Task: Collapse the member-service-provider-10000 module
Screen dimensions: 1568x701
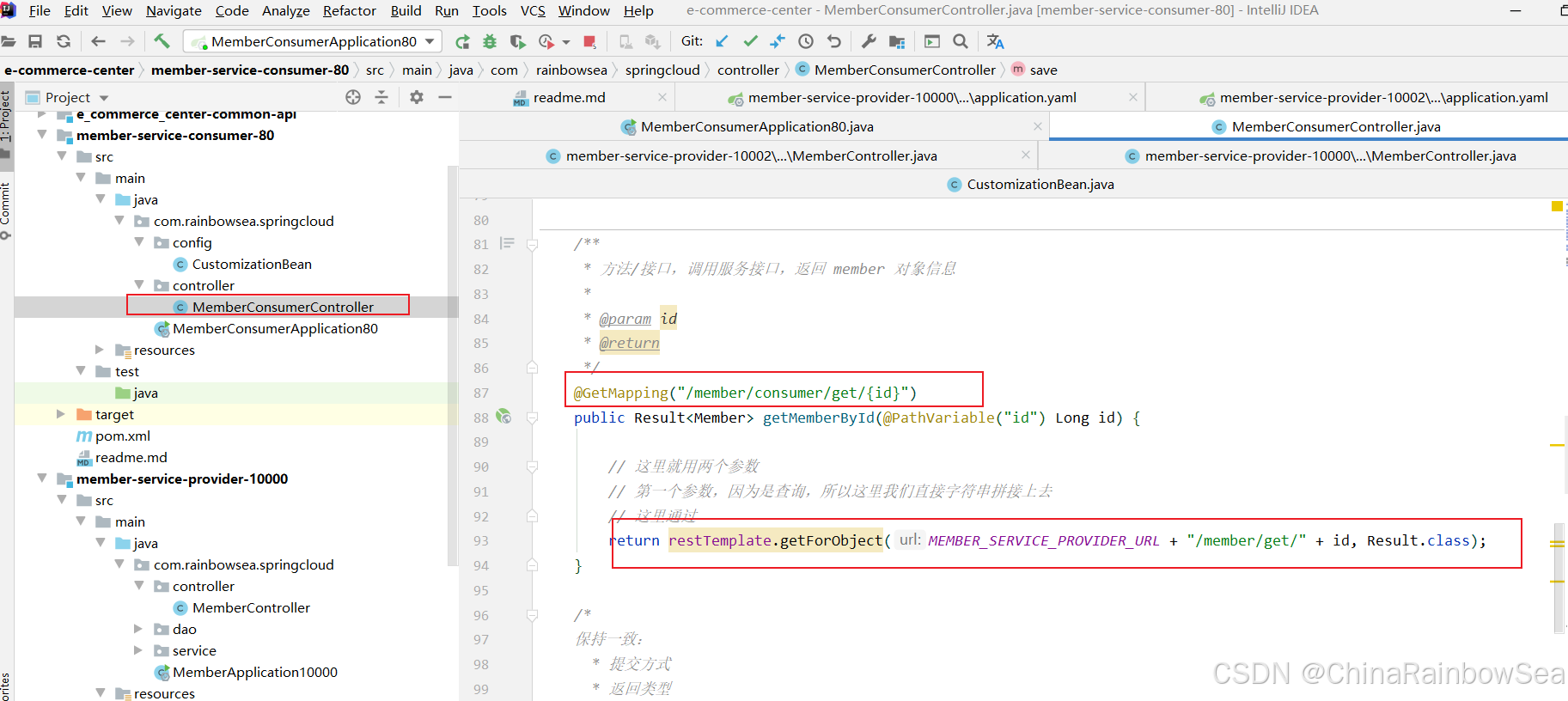Action: point(41,479)
